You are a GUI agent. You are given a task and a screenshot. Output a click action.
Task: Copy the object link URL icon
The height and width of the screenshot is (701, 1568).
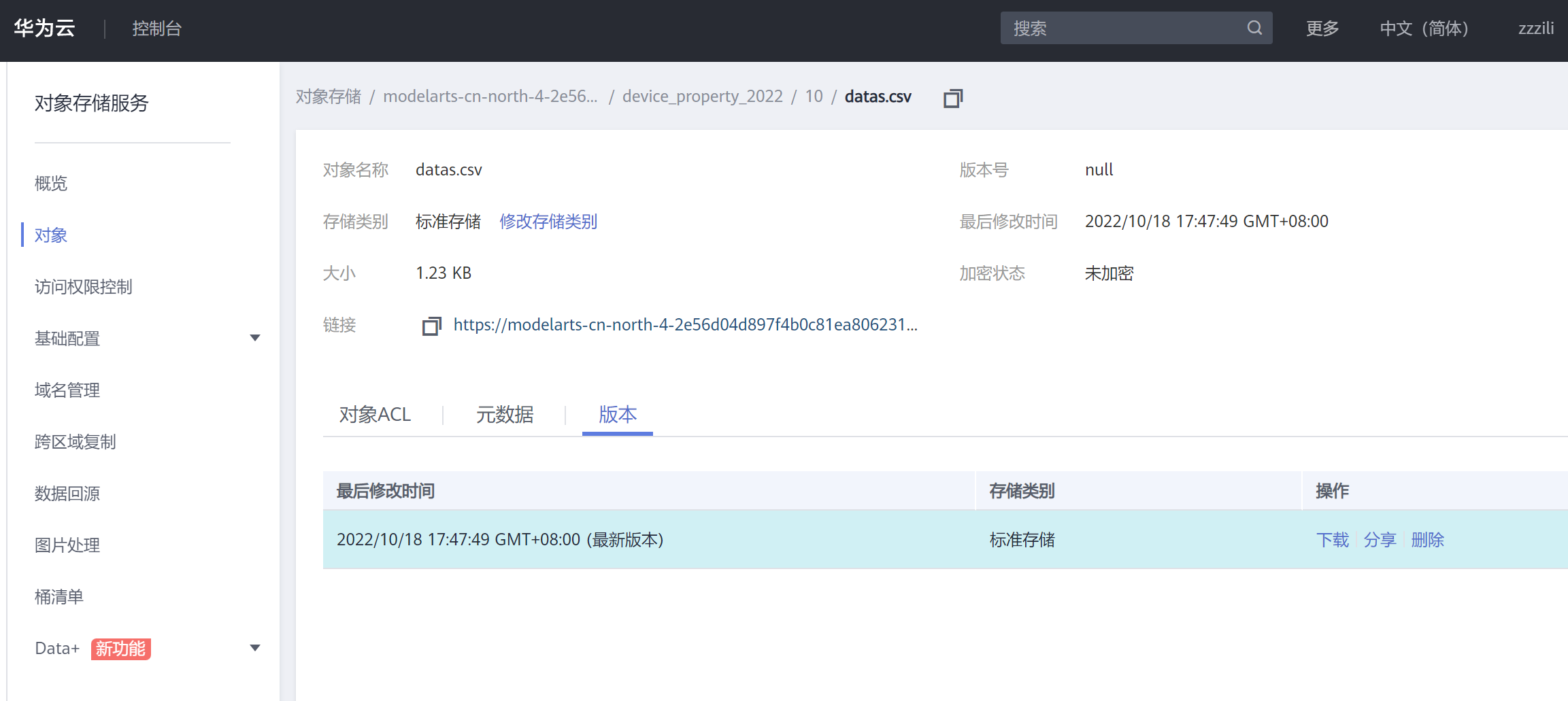(x=431, y=326)
